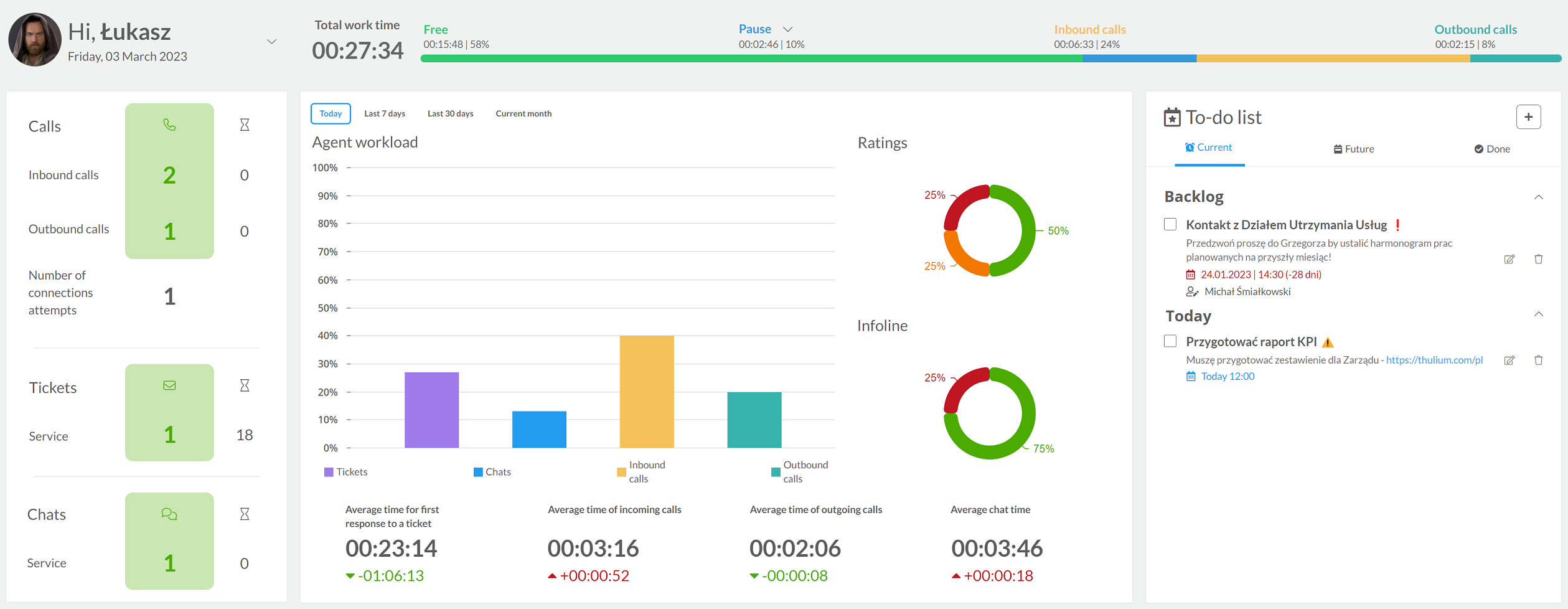This screenshot has width=1568, height=609.
Task: Switch to the Future to-do tab
Action: tap(1354, 149)
